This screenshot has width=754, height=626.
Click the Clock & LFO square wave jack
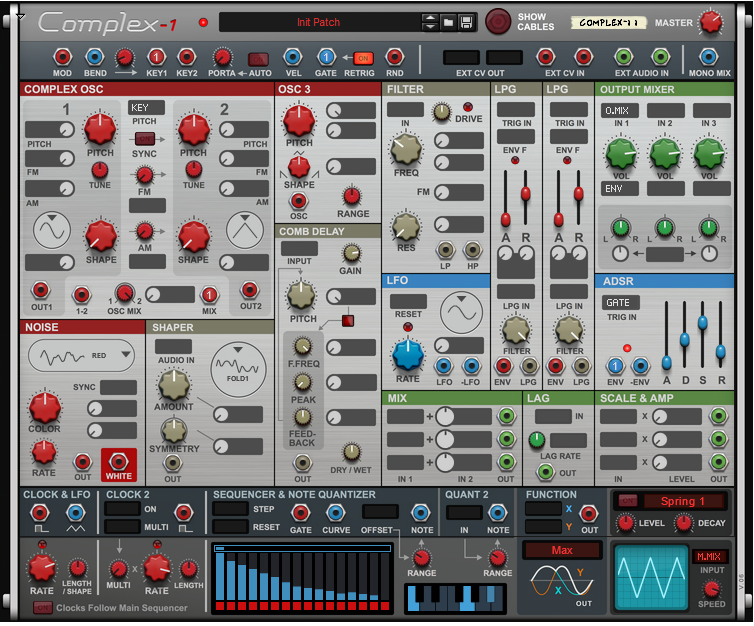[40, 513]
